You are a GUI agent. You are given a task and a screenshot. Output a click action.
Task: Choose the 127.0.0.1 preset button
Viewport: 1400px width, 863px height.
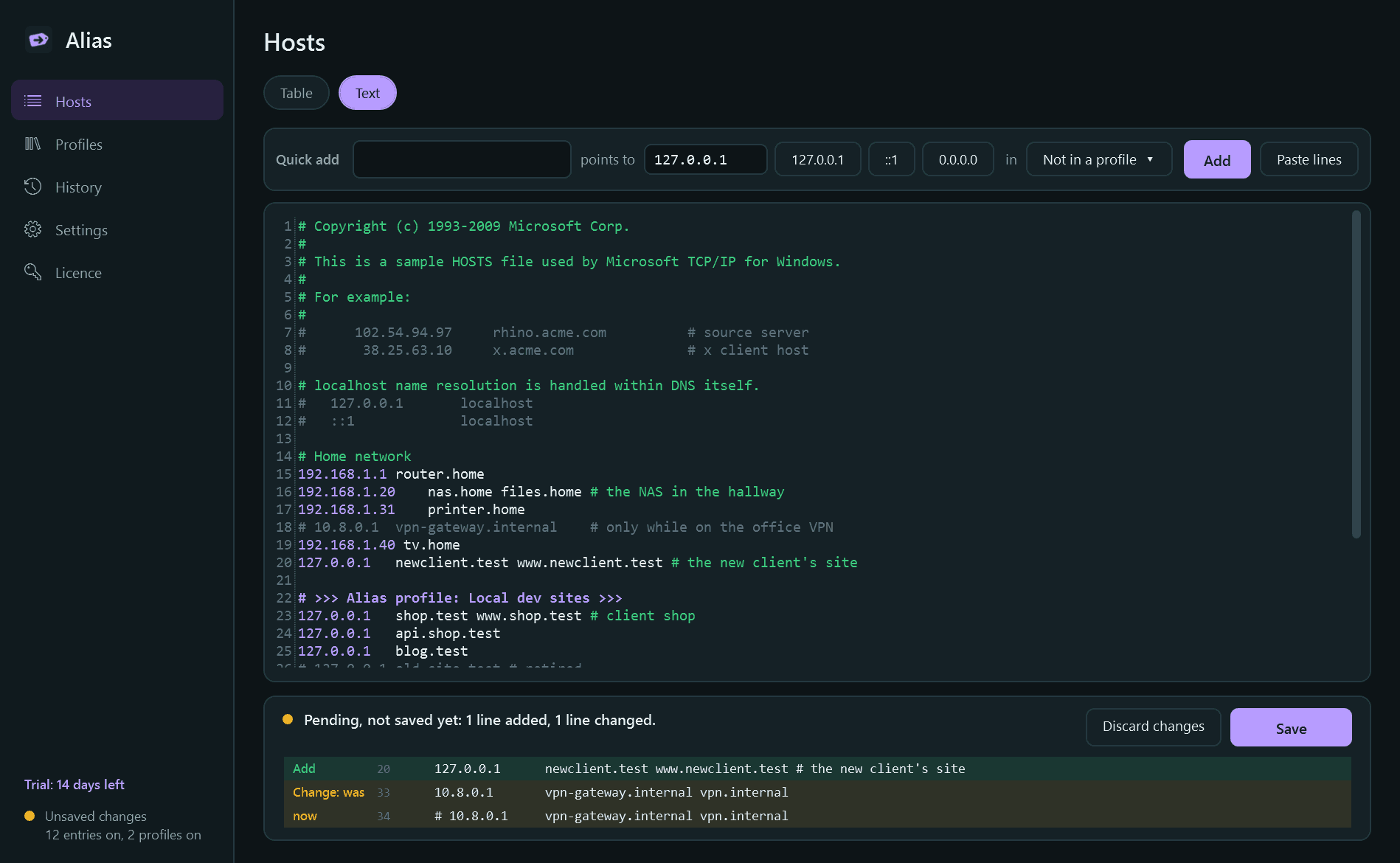817,159
